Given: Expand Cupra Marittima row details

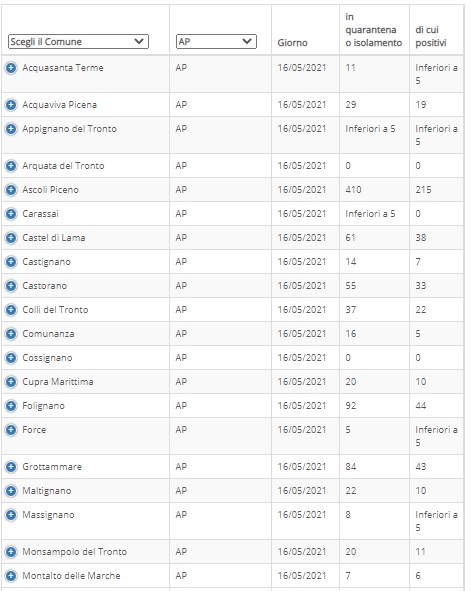Looking at the screenshot, I should (x=11, y=382).
